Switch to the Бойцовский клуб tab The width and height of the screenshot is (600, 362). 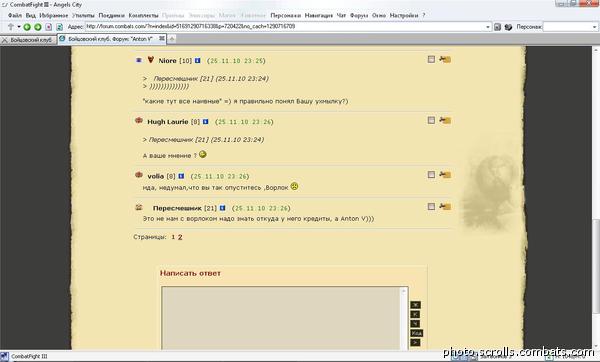(29, 40)
